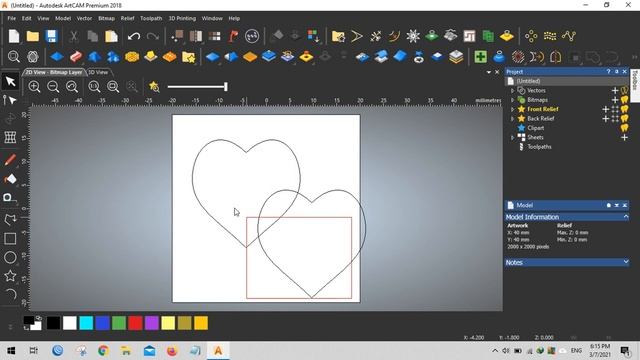Redo the last action
The image size is (640, 360).
pyautogui.click(x=152, y=36)
